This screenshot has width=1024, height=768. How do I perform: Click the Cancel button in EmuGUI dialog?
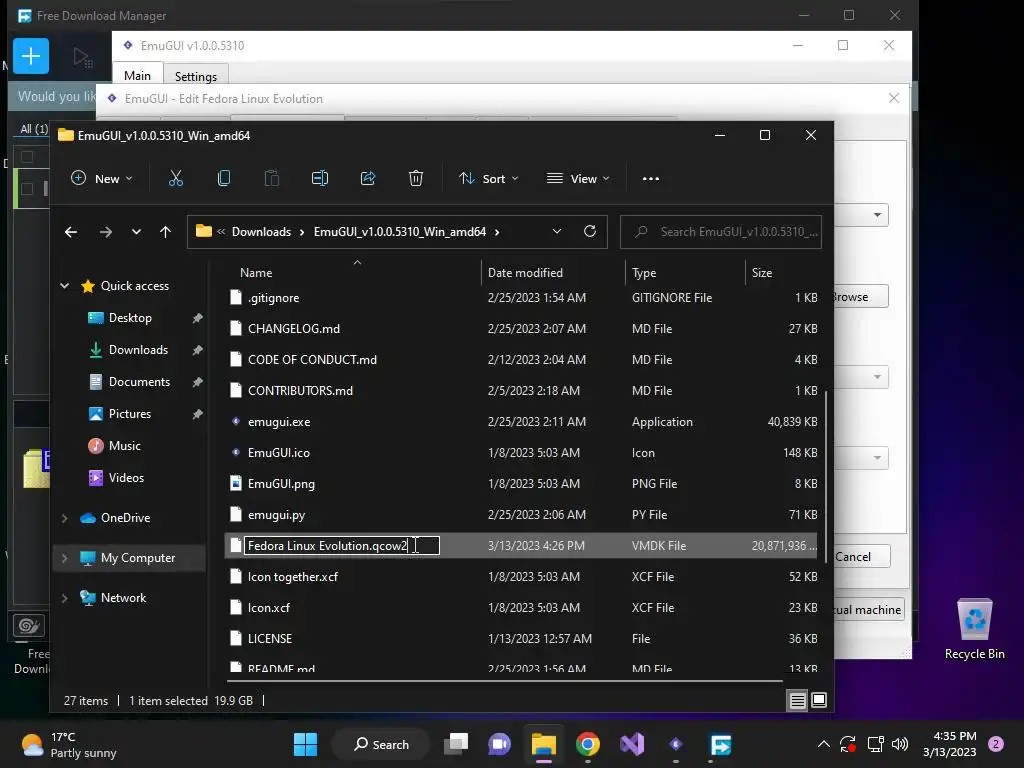861,556
